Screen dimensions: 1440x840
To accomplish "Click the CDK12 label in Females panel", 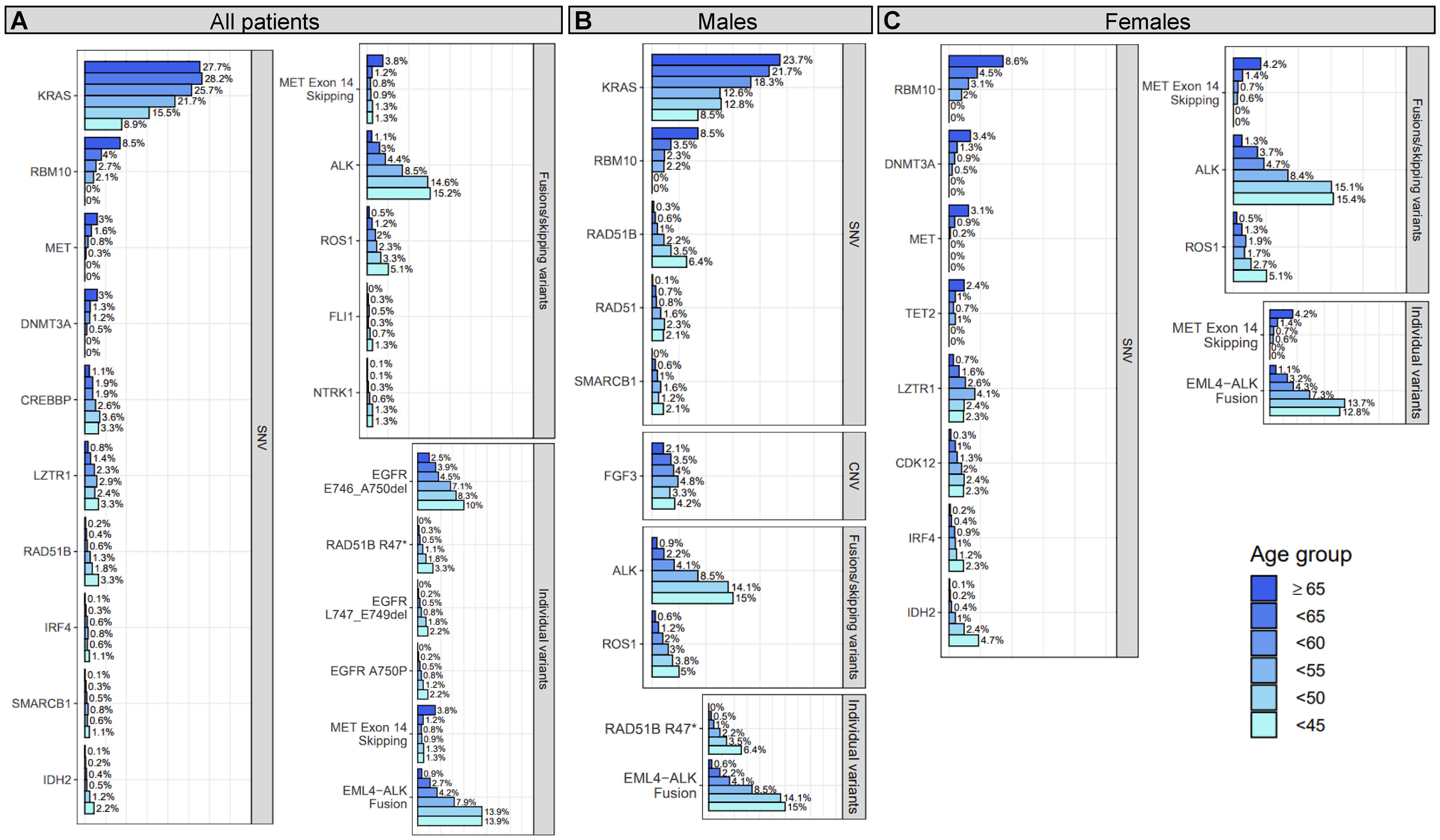I will [x=915, y=463].
